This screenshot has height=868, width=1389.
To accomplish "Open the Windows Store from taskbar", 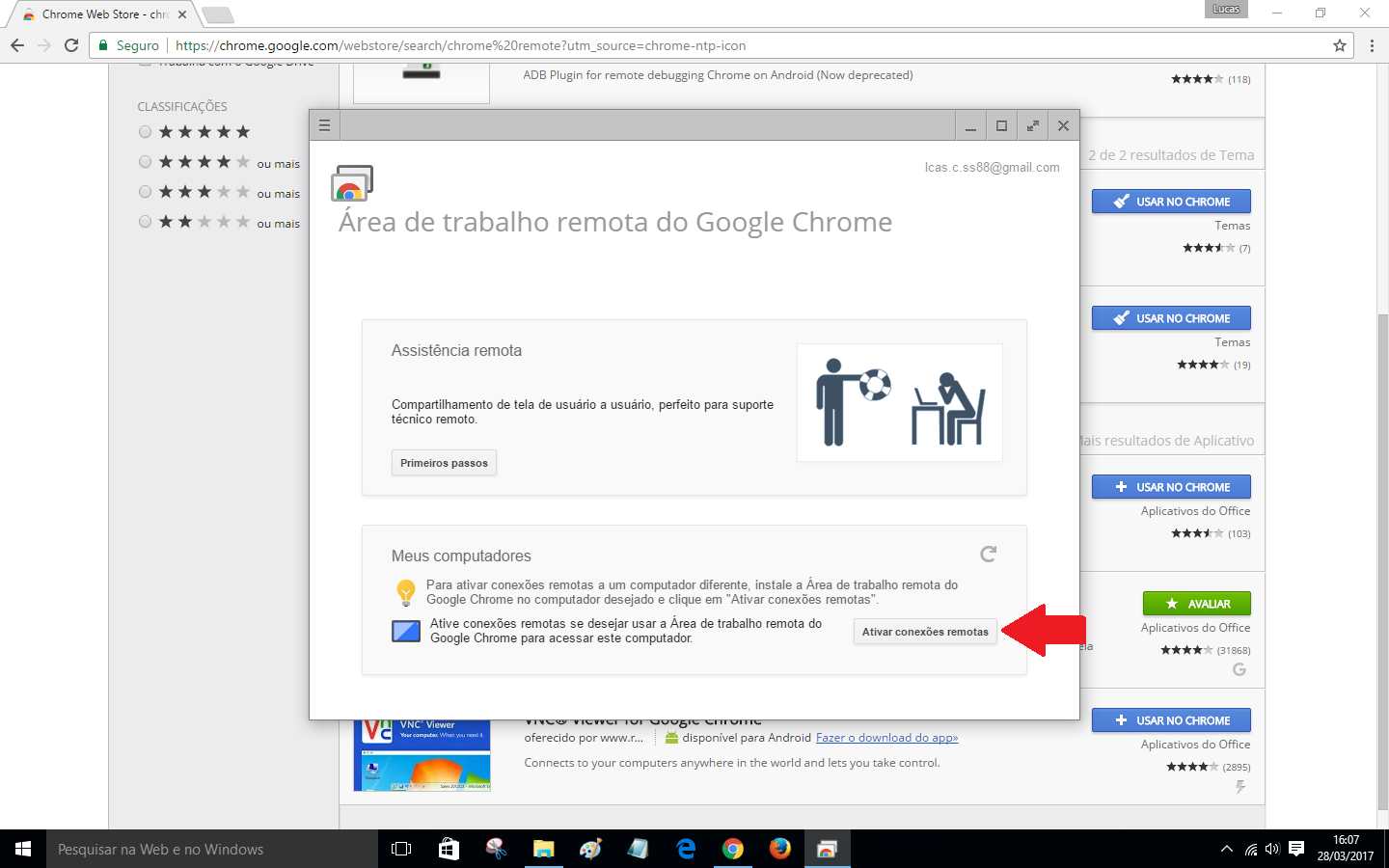I will pos(449,849).
